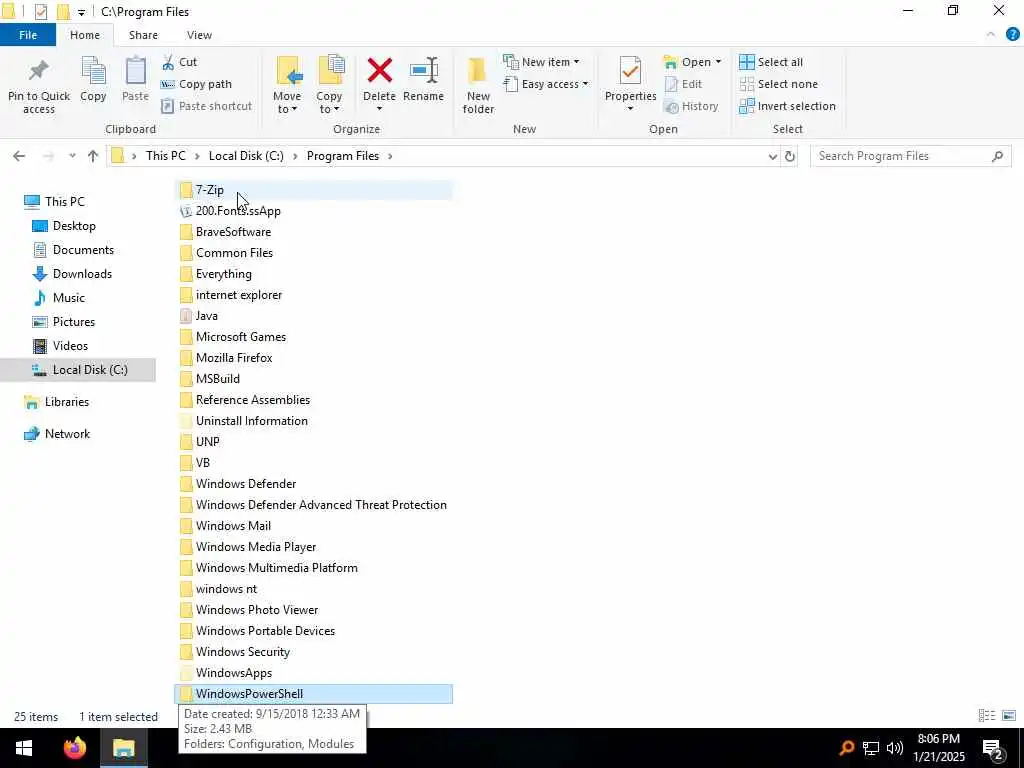Click the Pin to Quick access icon
The image size is (1024, 768).
pos(39,71)
